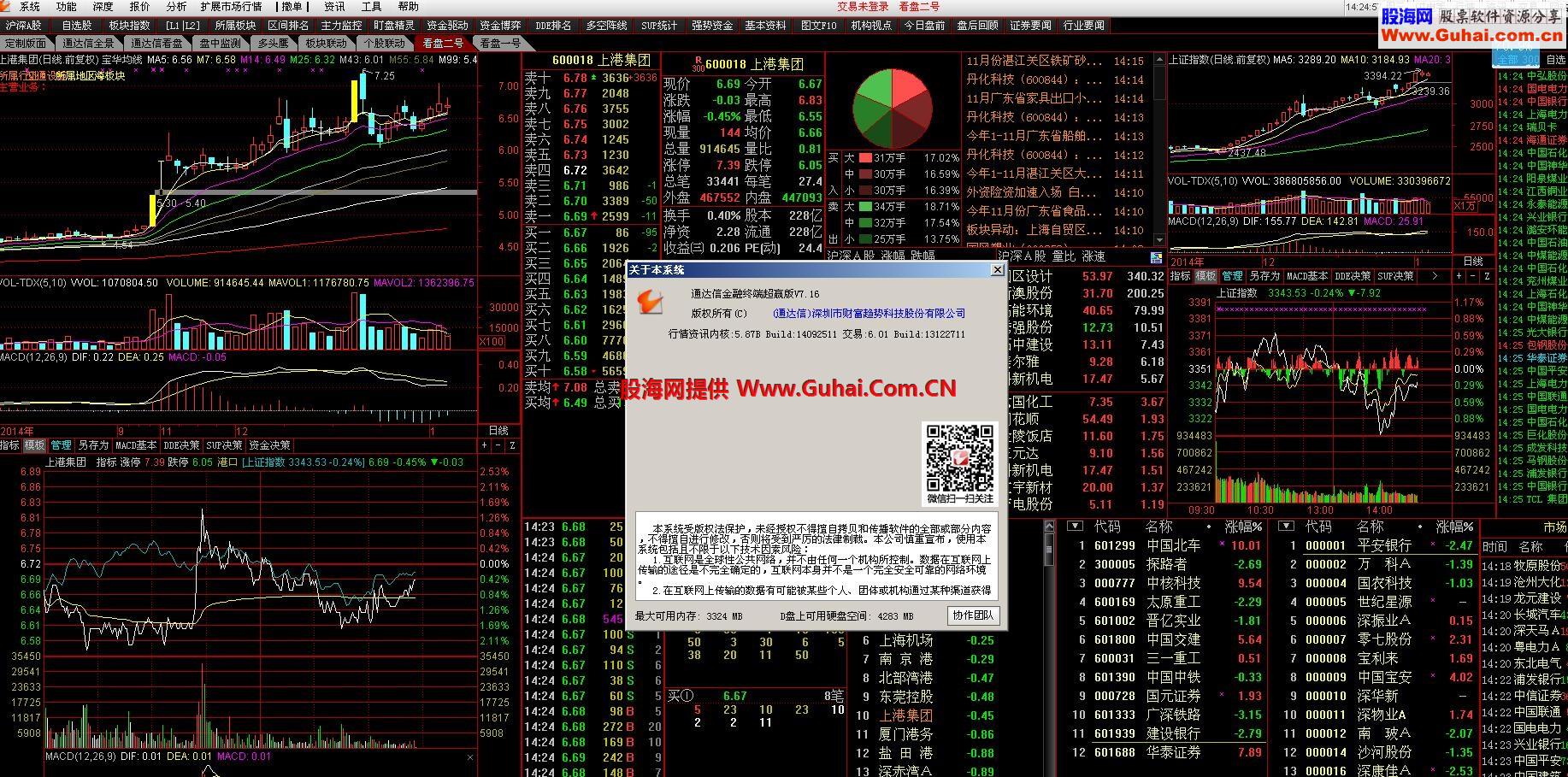Open news item 外资险资加速入场
The image size is (1568, 777).
click(1031, 192)
